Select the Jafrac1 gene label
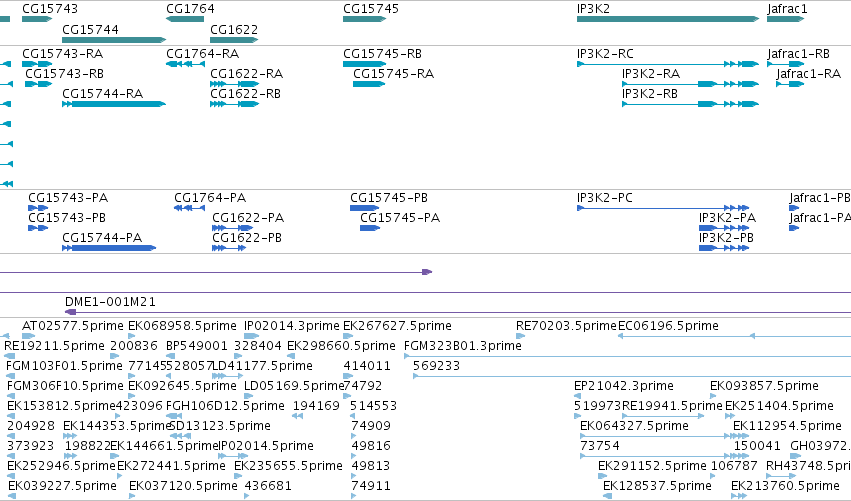The image size is (851, 501). [787, 9]
